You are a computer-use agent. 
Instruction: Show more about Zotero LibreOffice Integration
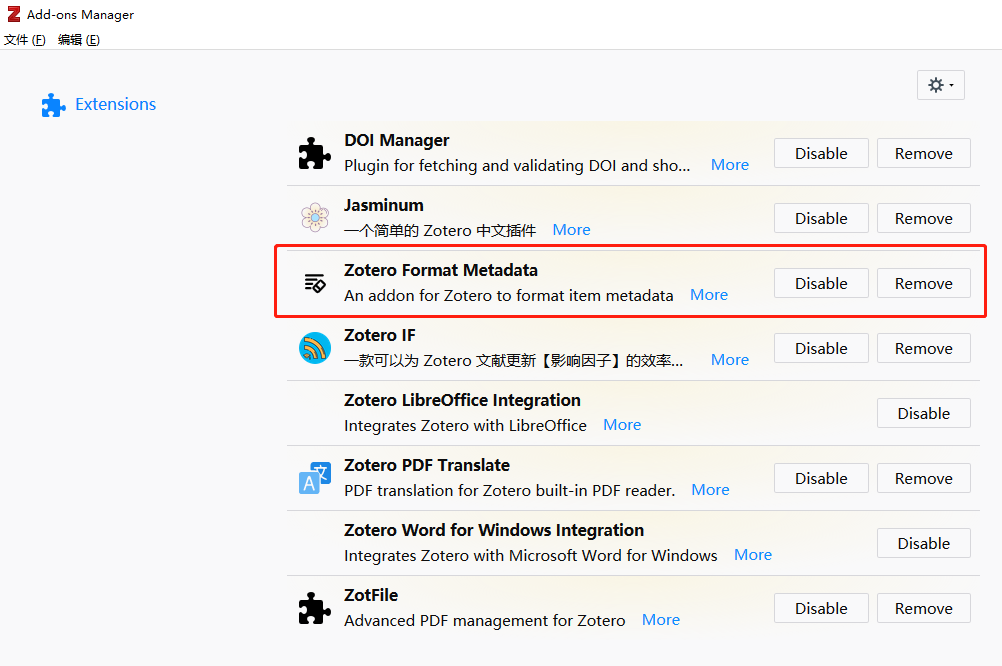(x=622, y=425)
